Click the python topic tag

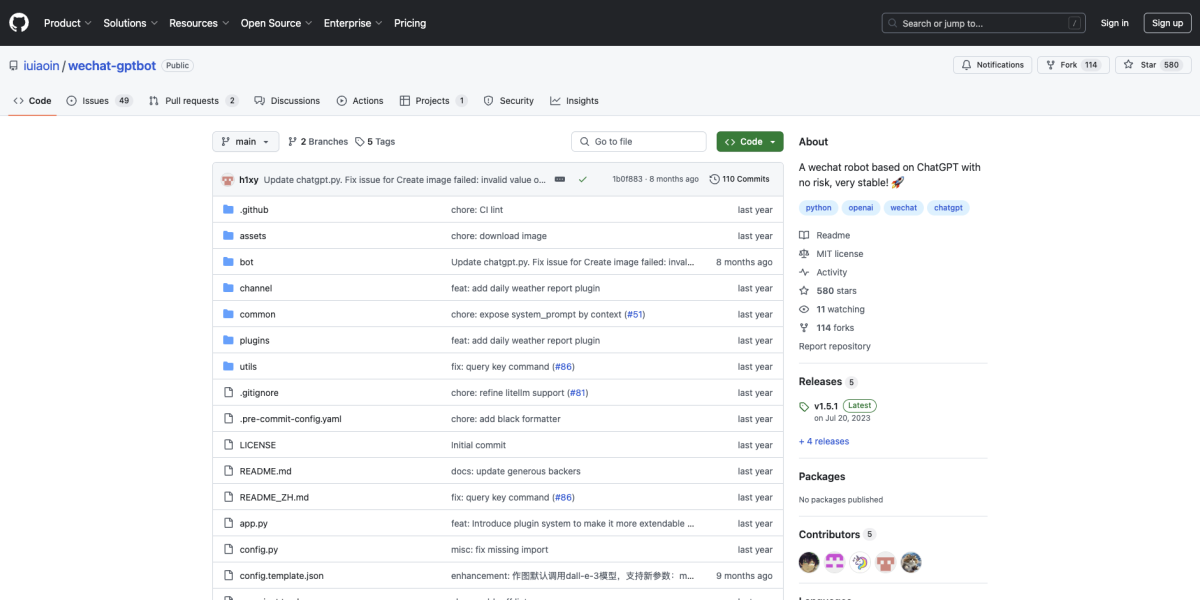coord(818,208)
